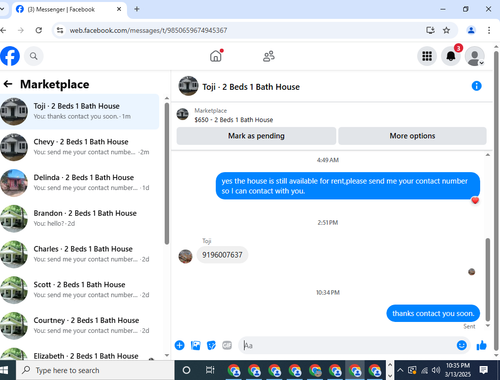Viewport: 500px width, 380px height.
Task: Click the browser back arrow
Action: pyautogui.click(x=3, y=30)
